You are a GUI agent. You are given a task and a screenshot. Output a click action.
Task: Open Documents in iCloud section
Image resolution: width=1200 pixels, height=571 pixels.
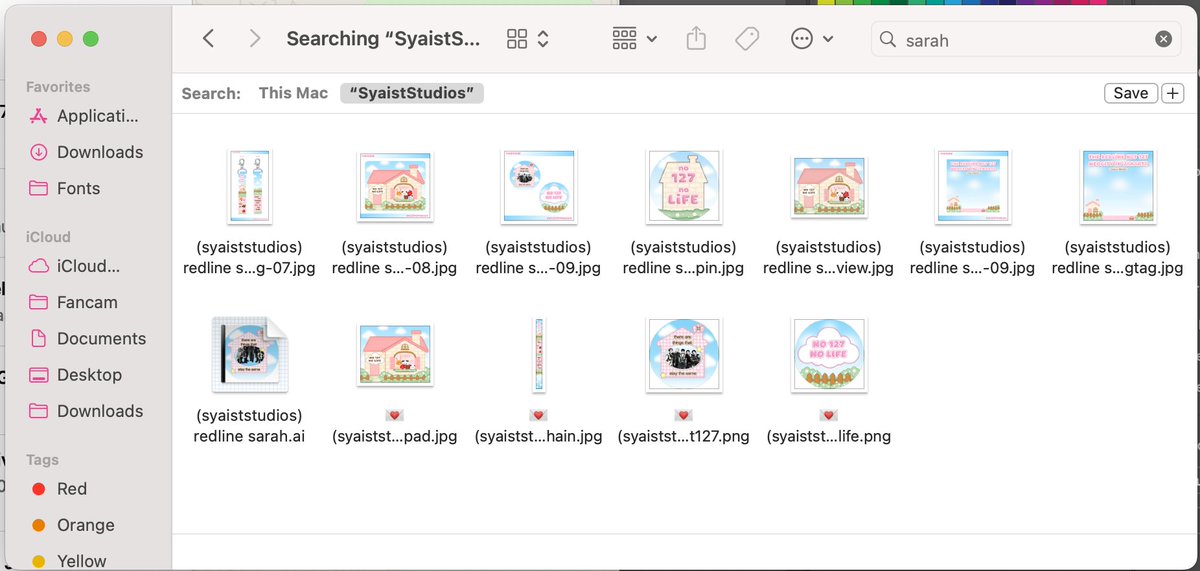[x=88, y=338]
